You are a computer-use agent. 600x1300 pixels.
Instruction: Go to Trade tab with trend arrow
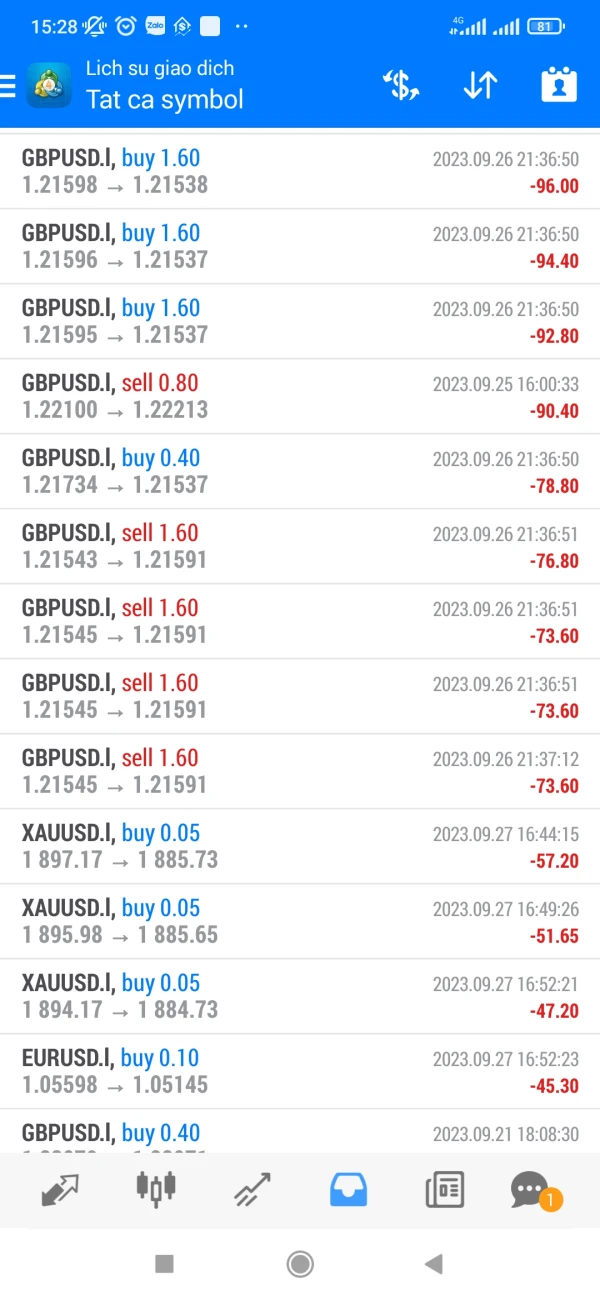pyautogui.click(x=252, y=1190)
